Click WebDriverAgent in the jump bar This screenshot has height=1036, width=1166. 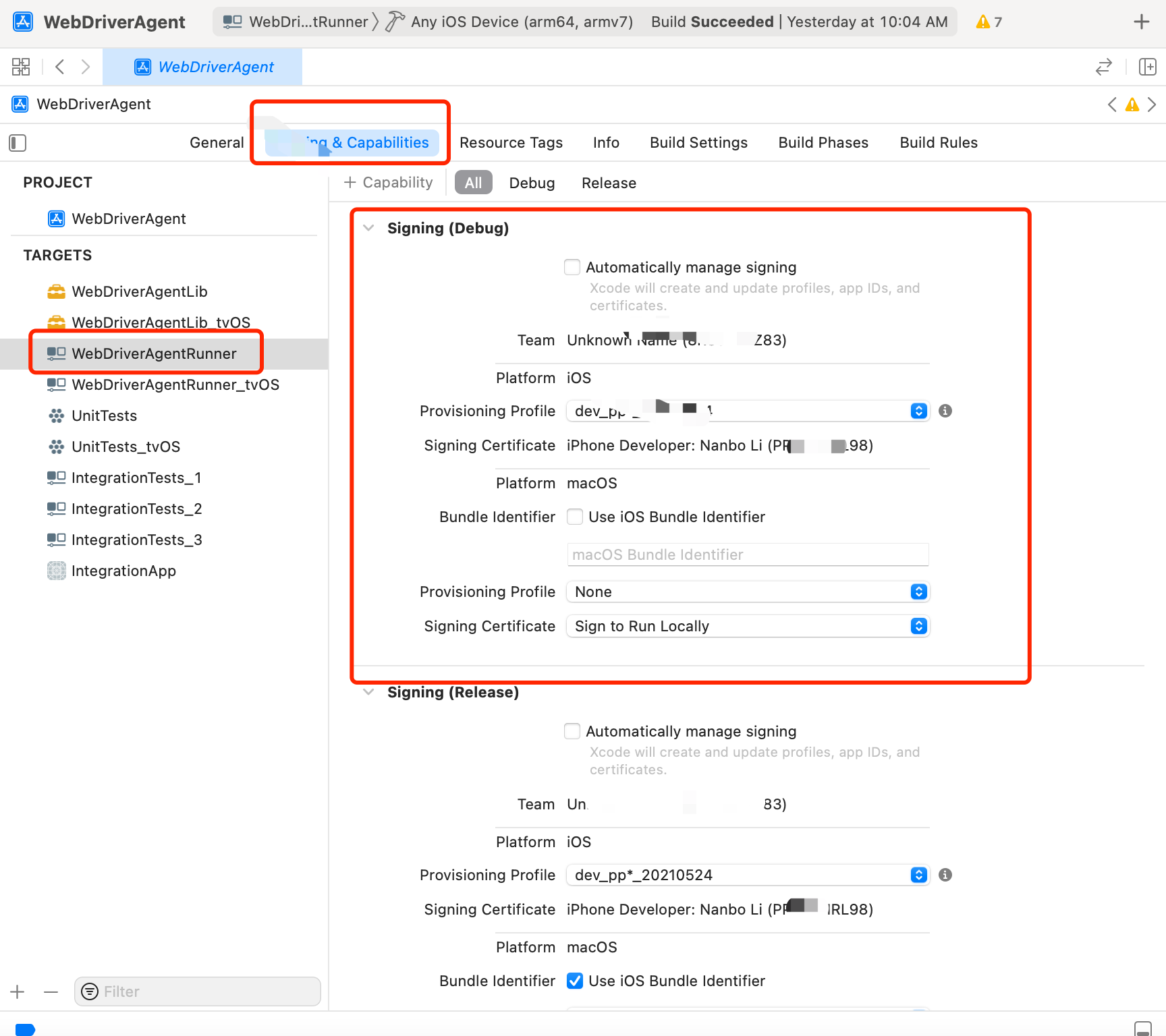82,104
